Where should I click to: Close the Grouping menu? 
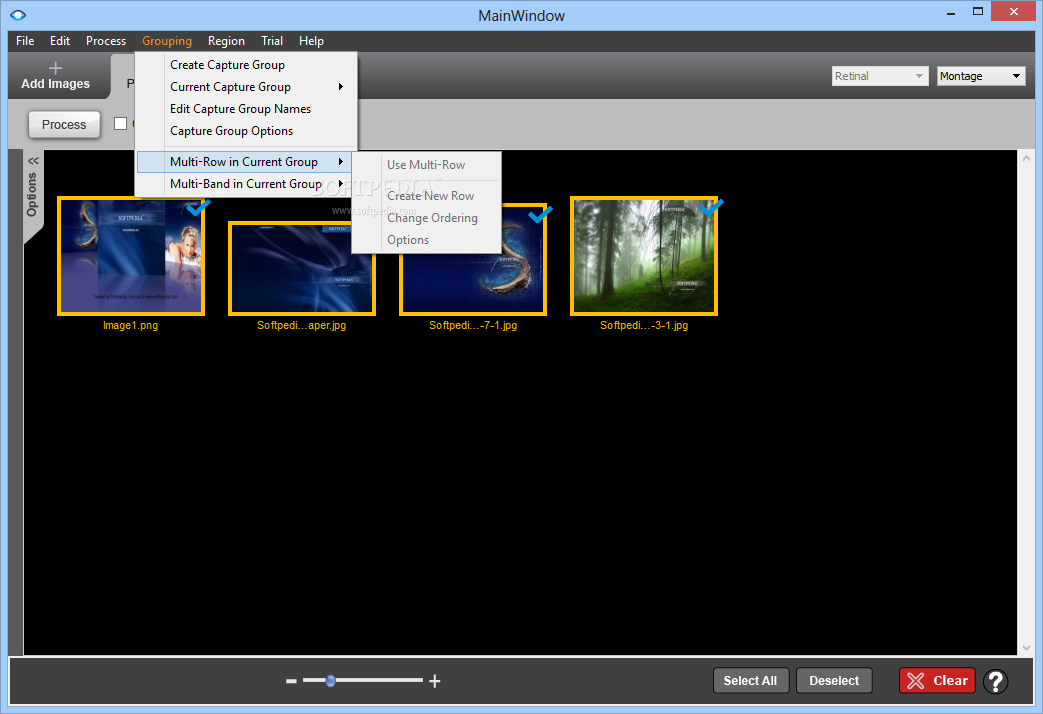coord(167,41)
